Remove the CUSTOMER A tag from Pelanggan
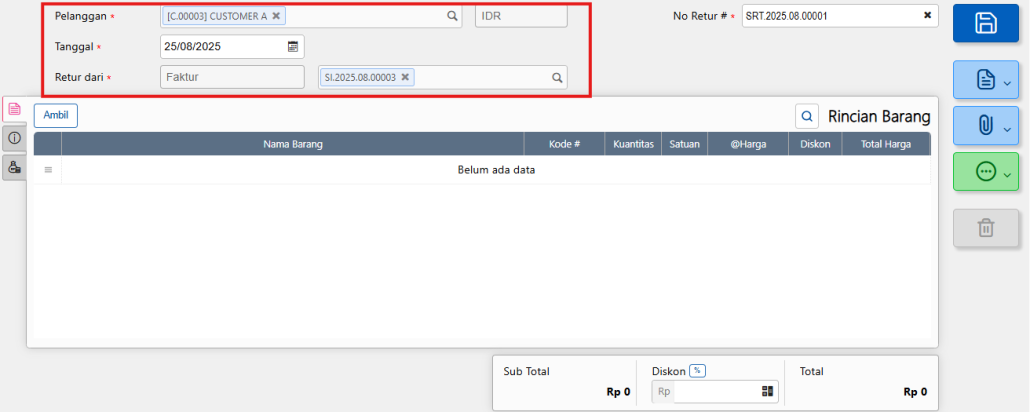This screenshot has height=412, width=1030. [276, 16]
